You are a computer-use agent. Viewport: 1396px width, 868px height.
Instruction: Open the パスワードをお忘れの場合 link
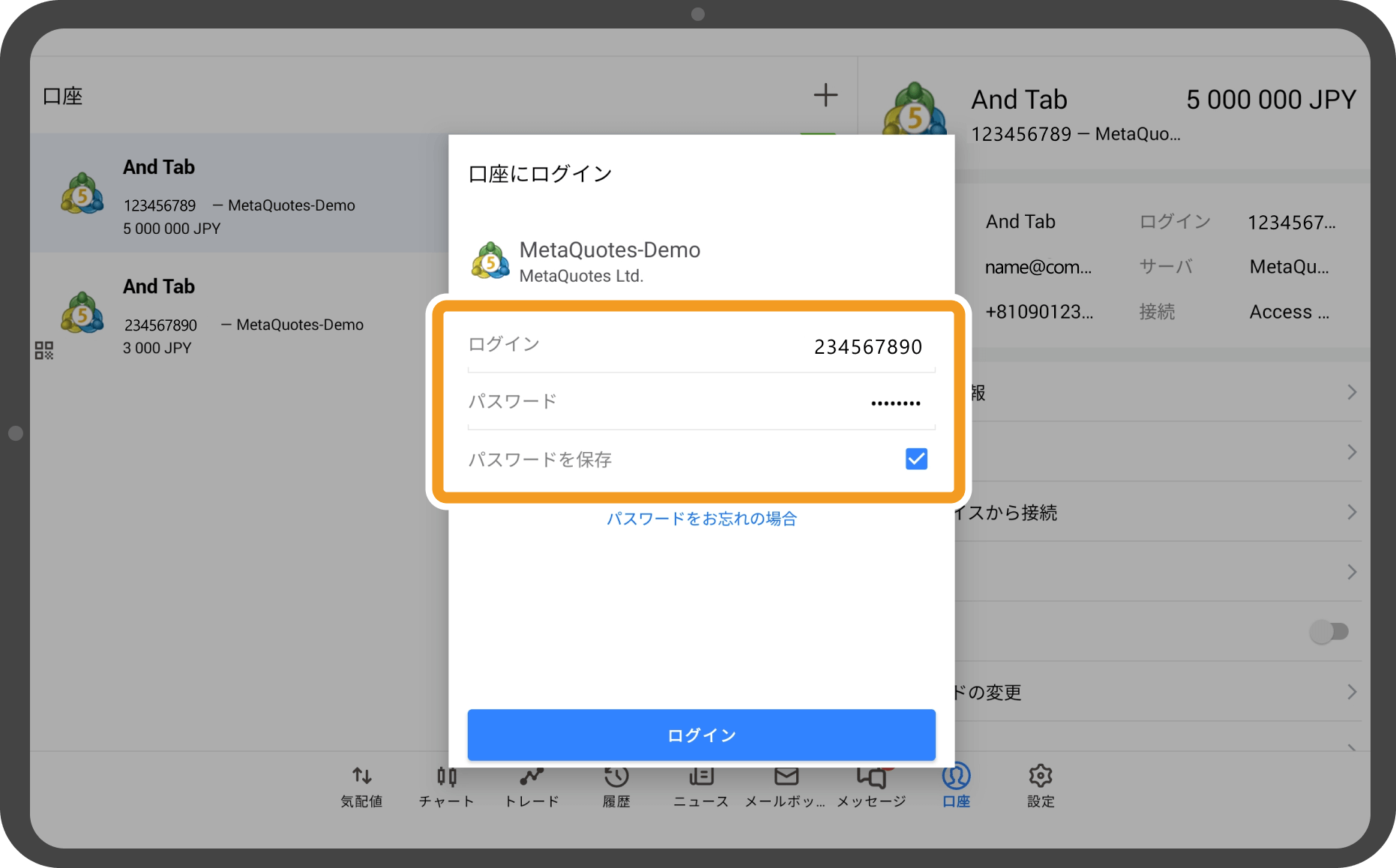[701, 518]
